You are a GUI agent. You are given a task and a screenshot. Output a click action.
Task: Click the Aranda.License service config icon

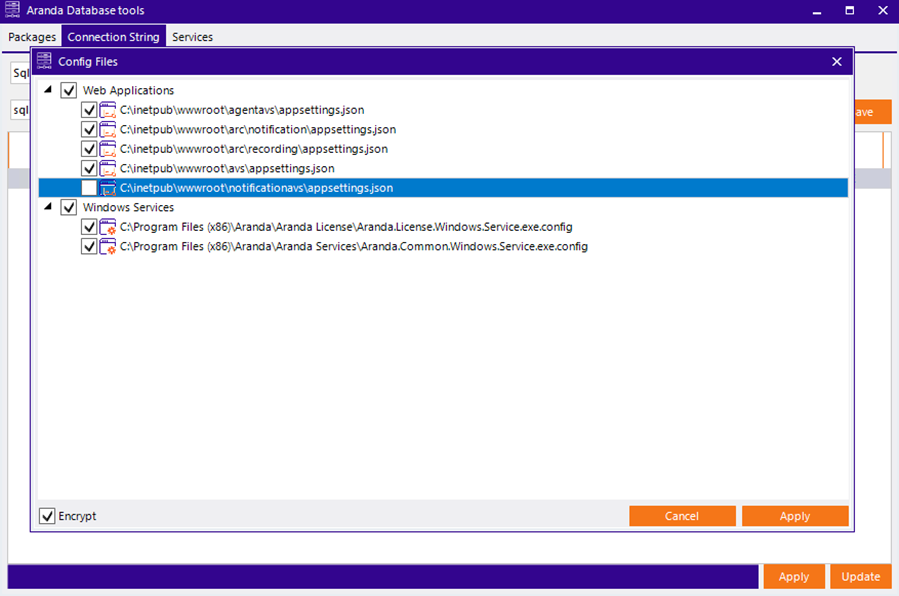point(108,227)
